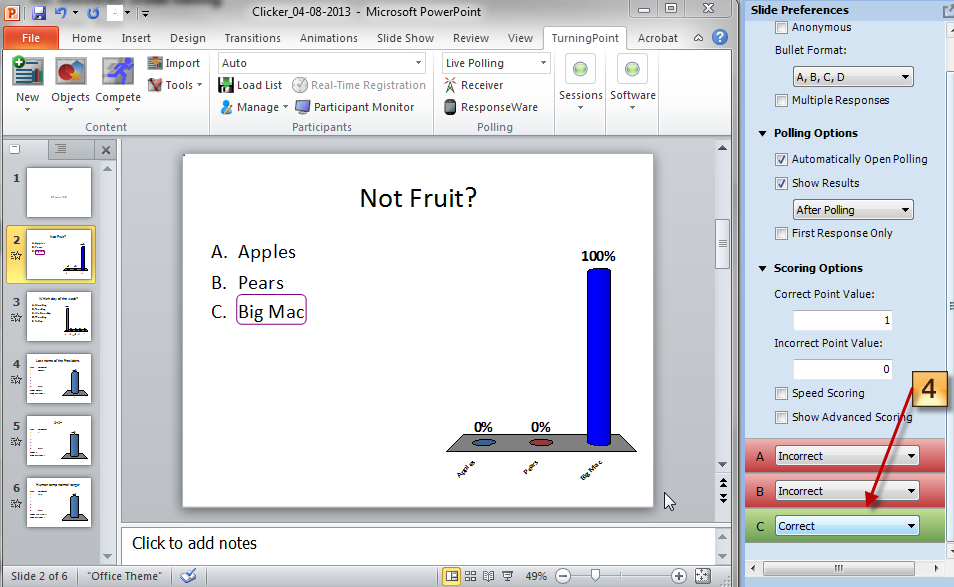Click the zoom in plus button

678,575
